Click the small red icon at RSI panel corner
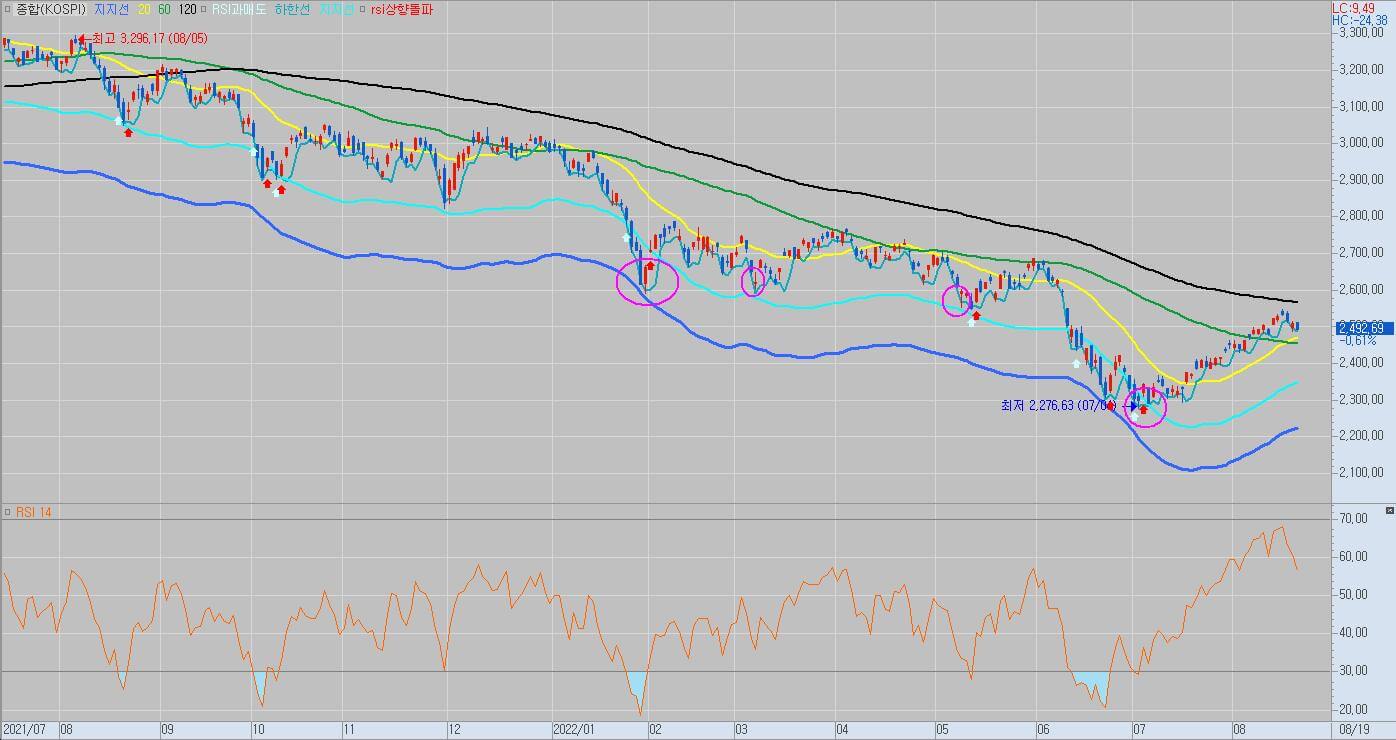The width and height of the screenshot is (1396, 740). 1389,510
